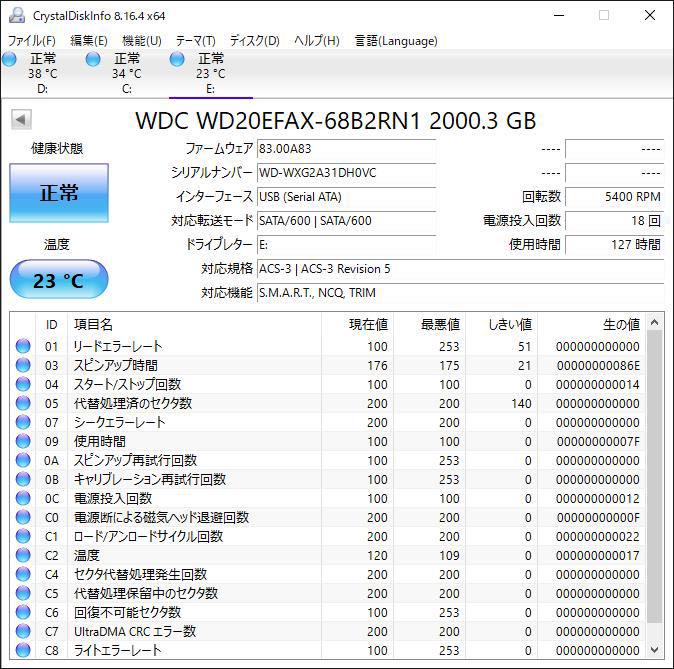Click the interface field USB (Serial ATA)
The width and height of the screenshot is (674, 669).
tap(346, 197)
